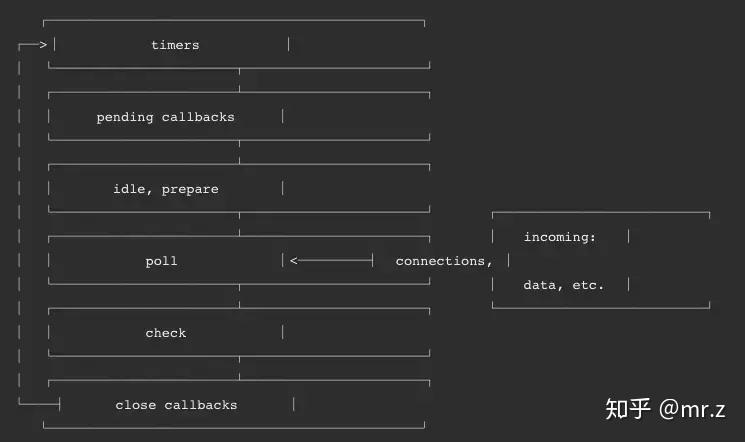Image resolution: width=745 pixels, height=442 pixels.
Task: Select the timers phase label
Action: point(175,45)
